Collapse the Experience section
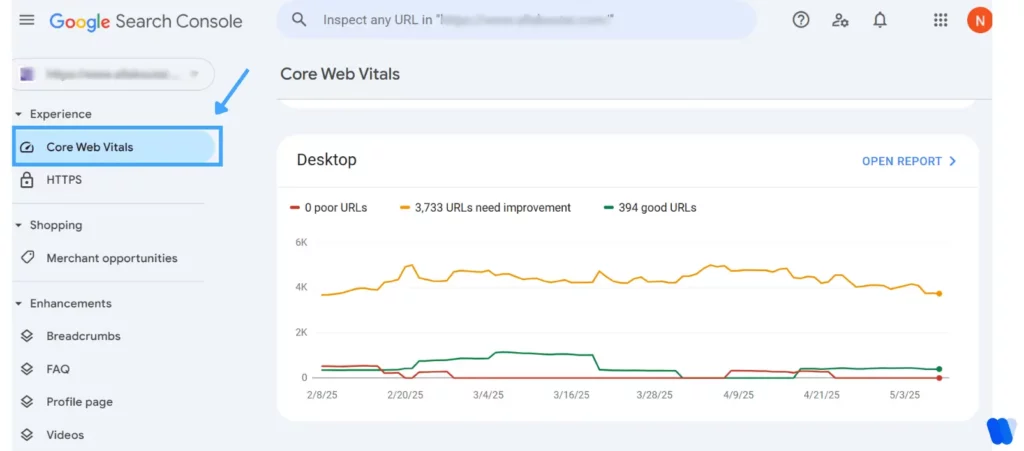 pos(18,114)
